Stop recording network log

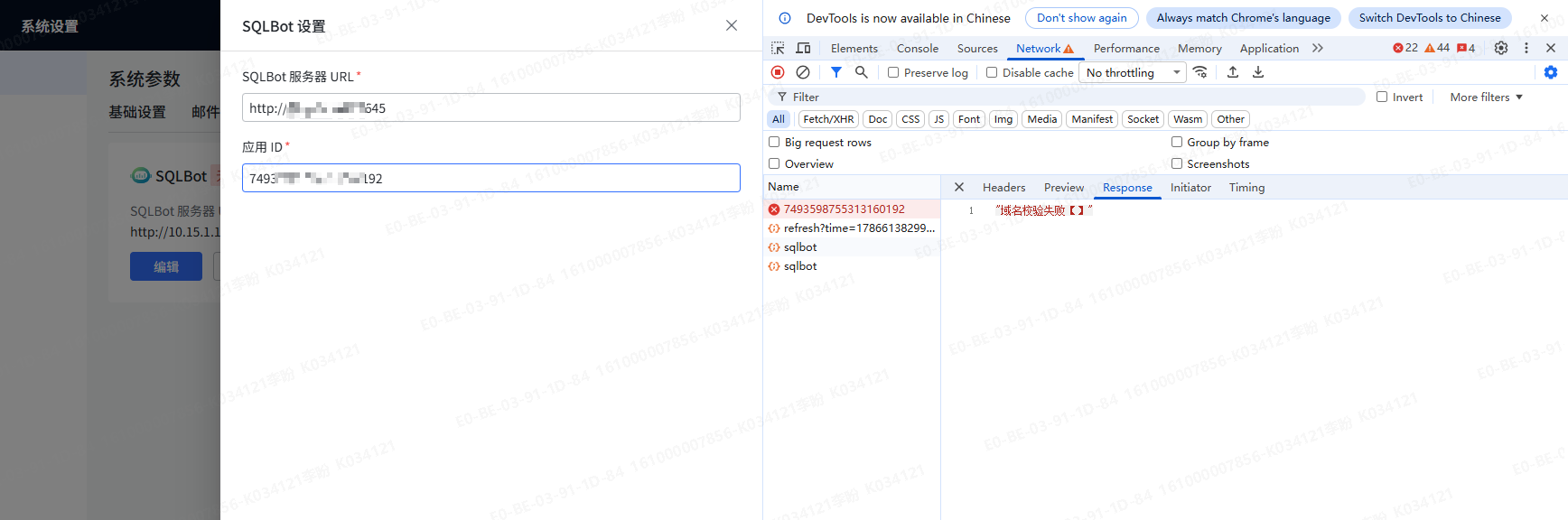778,72
